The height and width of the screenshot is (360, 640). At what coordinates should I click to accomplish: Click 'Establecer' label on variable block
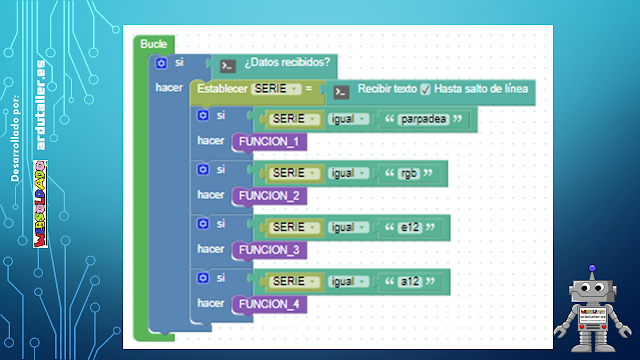pyautogui.click(x=222, y=89)
